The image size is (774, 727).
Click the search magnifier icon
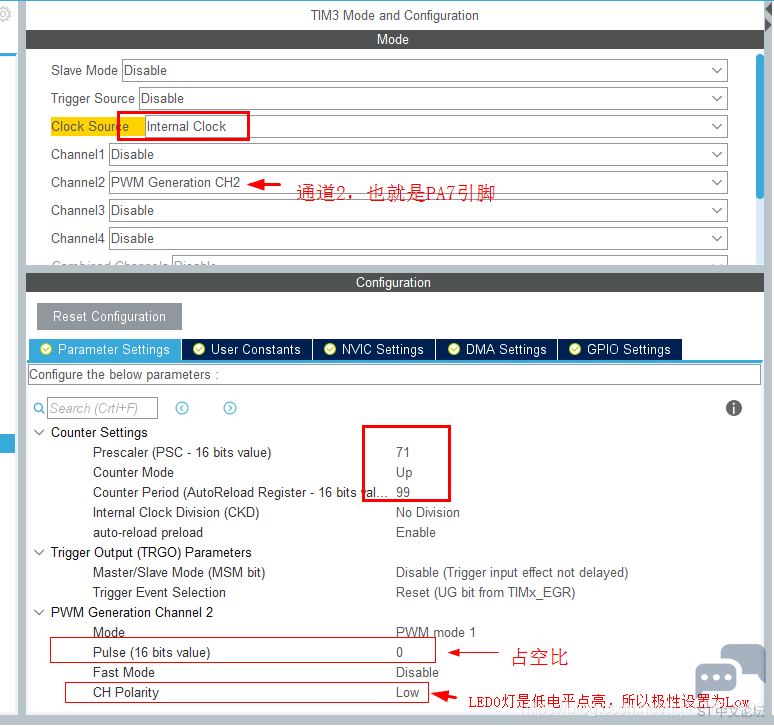[39, 408]
